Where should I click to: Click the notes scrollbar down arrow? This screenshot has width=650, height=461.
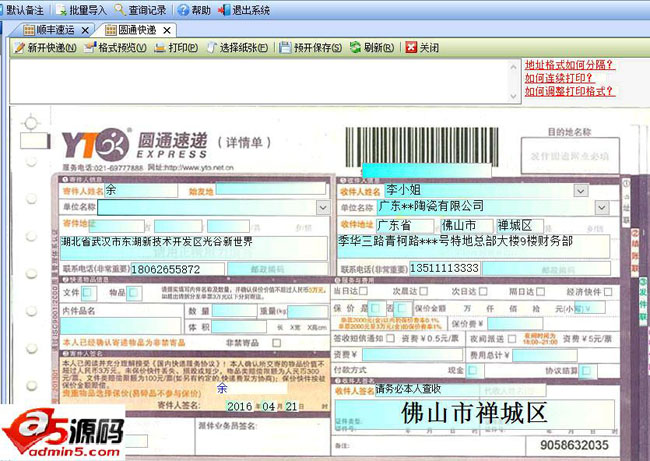point(513,96)
